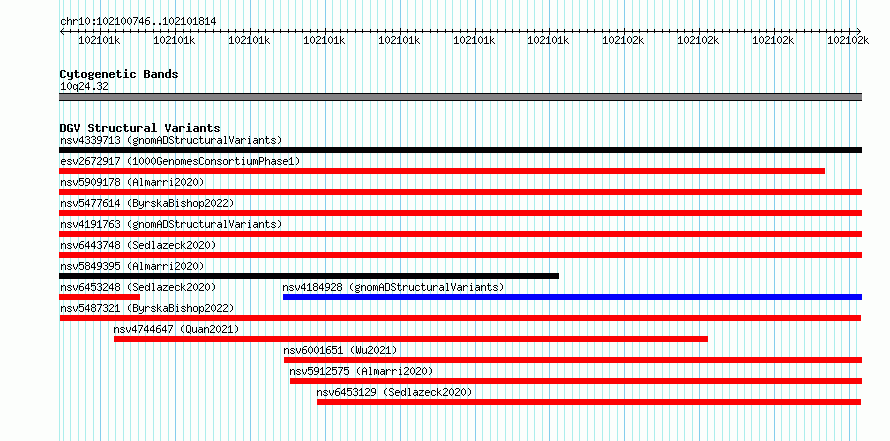Open the nsv4339713 variant label

click(171, 140)
